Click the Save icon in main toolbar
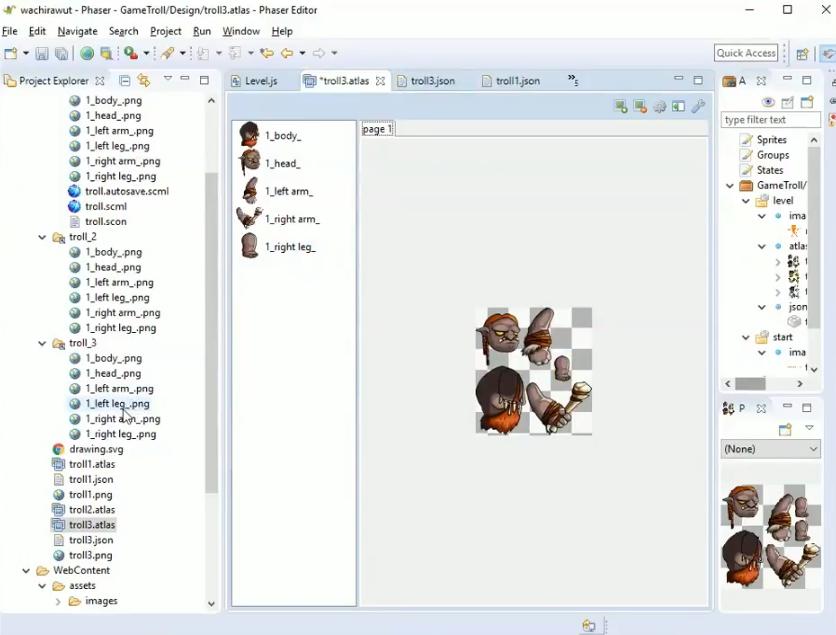The image size is (836, 635). [41, 54]
